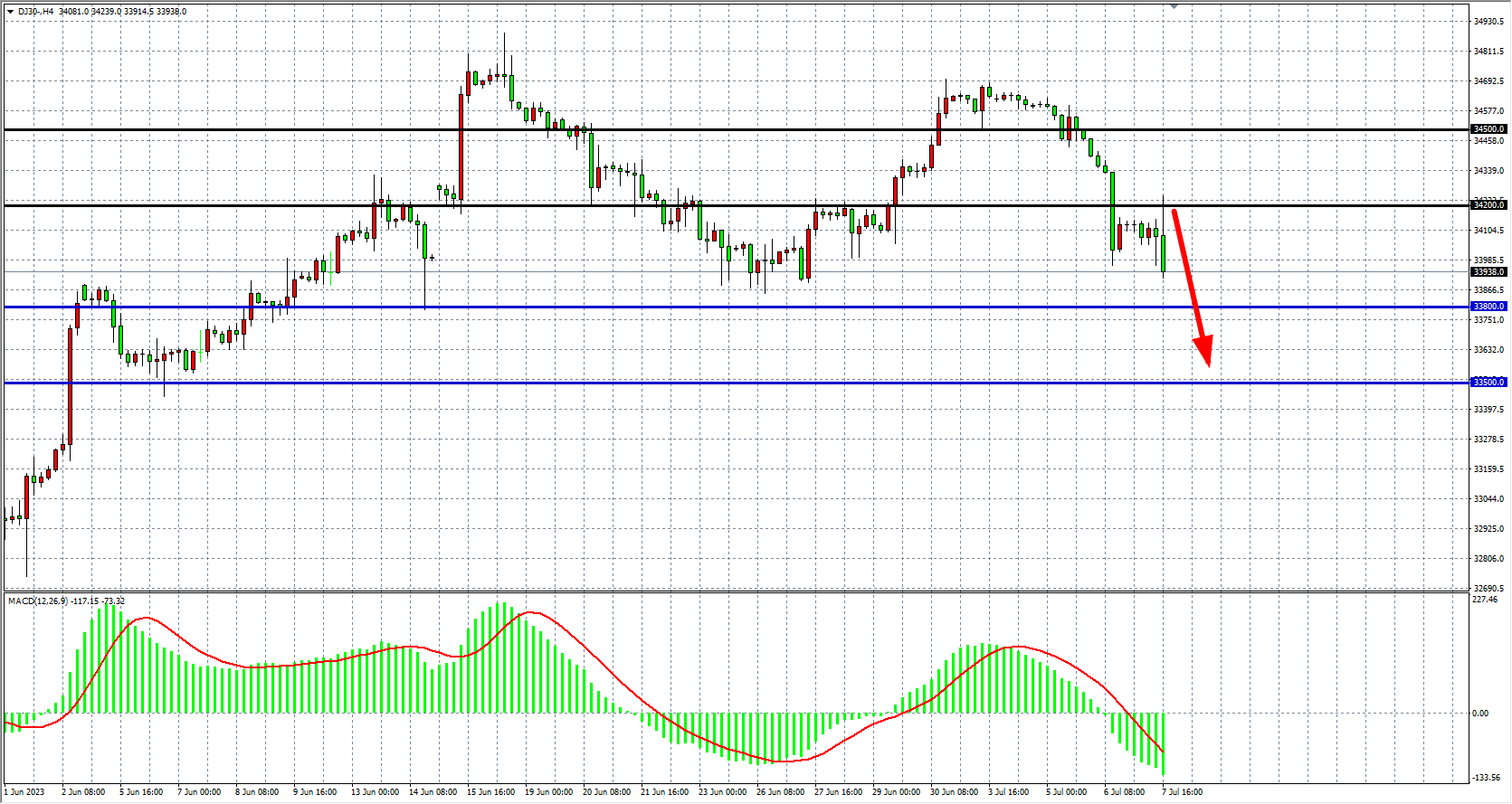Click the MACD 0.00 scale level label
The image size is (1512, 804).
pyautogui.click(x=1480, y=714)
